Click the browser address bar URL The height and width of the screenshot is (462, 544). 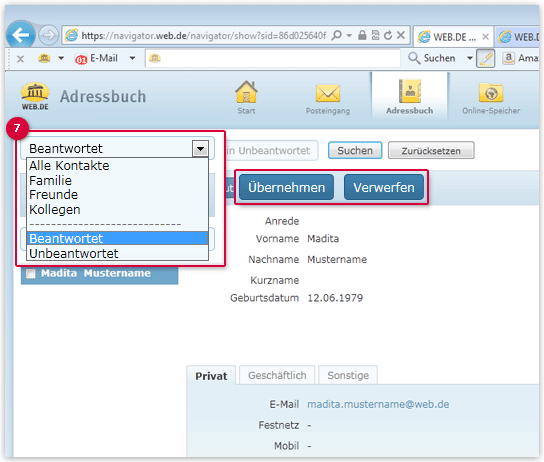(x=204, y=35)
